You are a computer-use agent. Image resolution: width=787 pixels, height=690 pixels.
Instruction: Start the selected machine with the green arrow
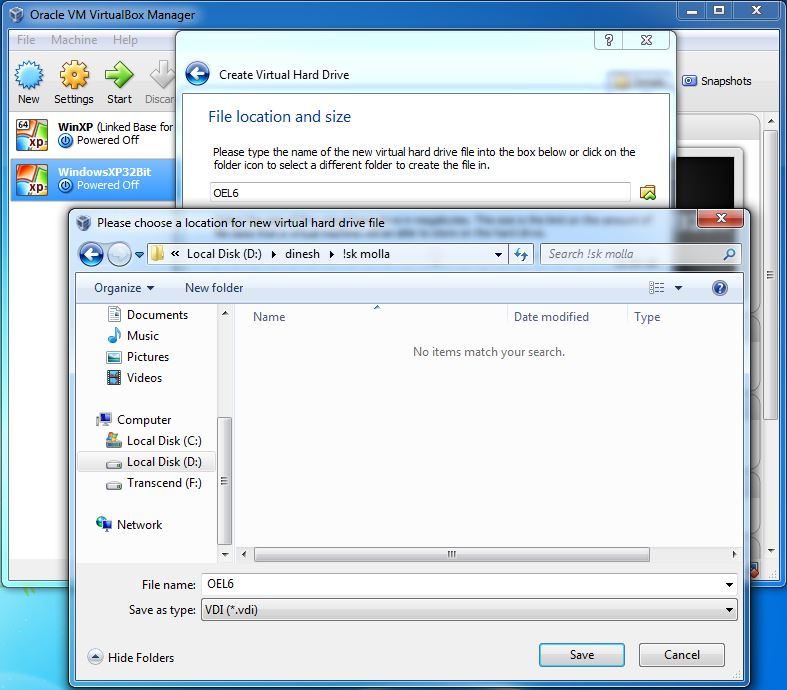point(119,75)
